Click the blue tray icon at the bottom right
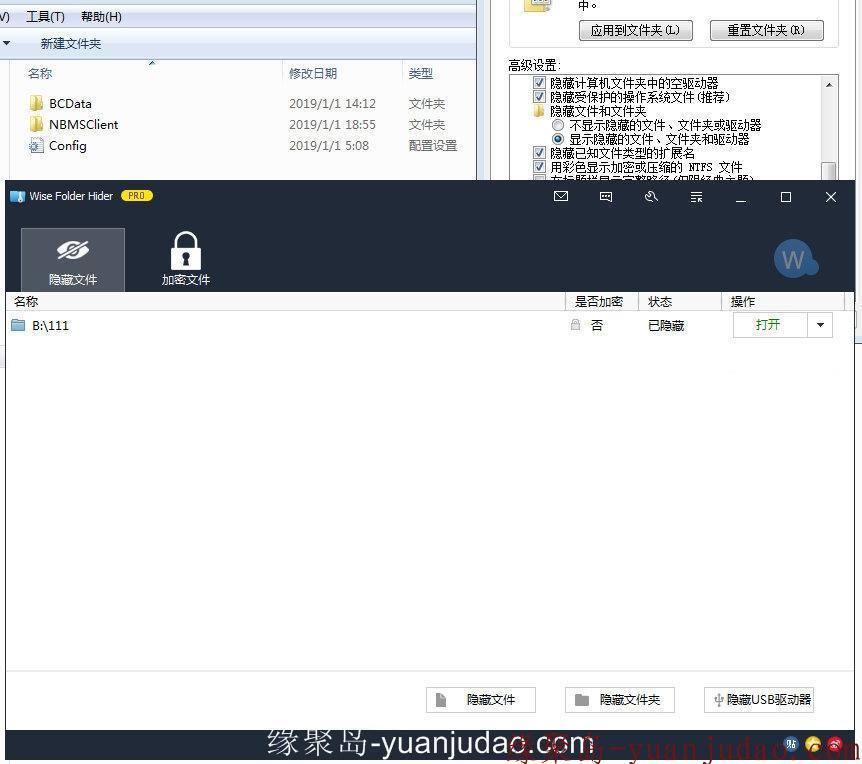Viewport: 862px width, 764px height. tap(791, 745)
